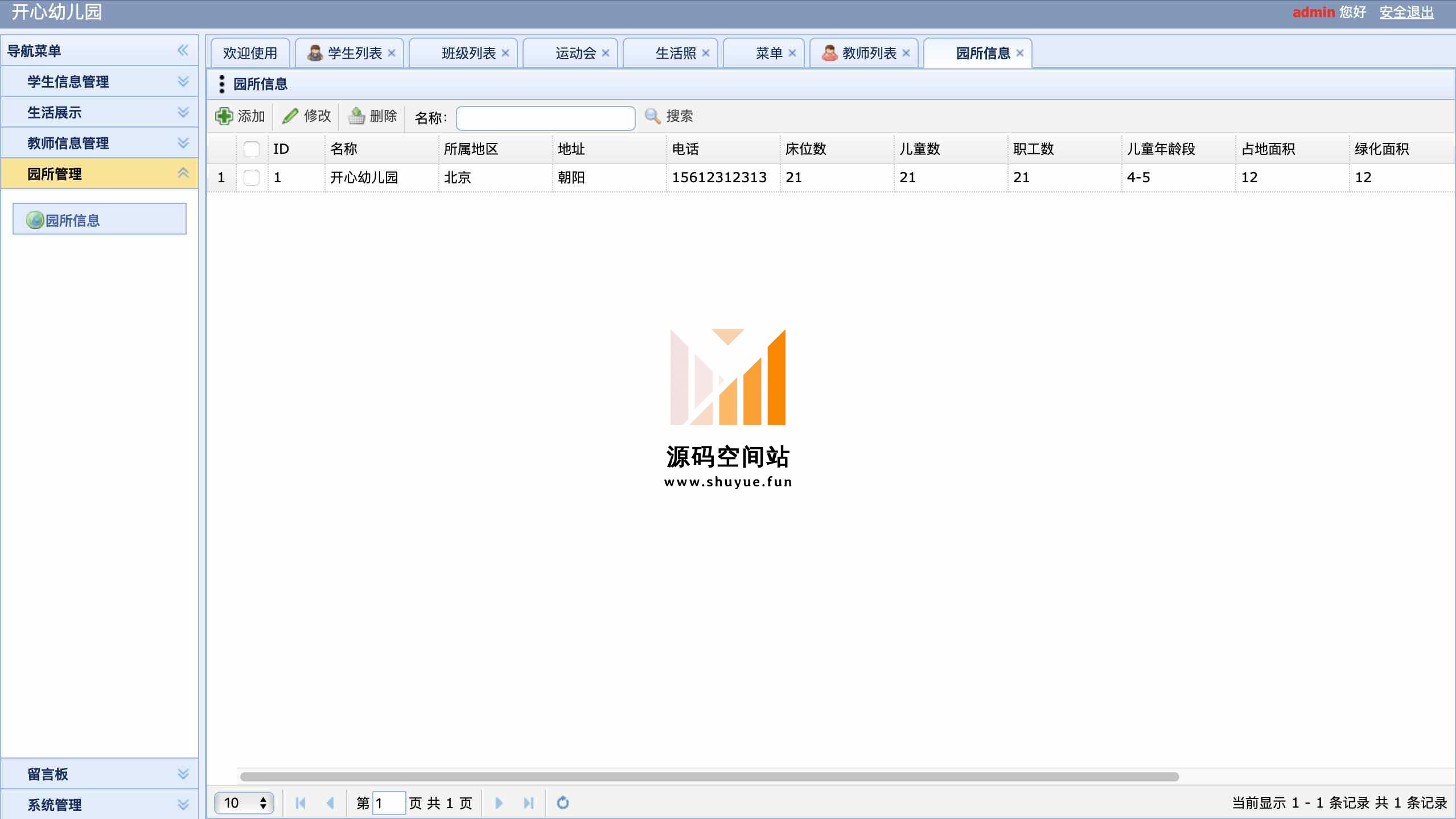
Task: Click the teacher avatar icon on 教师列表 tab
Action: pos(829,53)
